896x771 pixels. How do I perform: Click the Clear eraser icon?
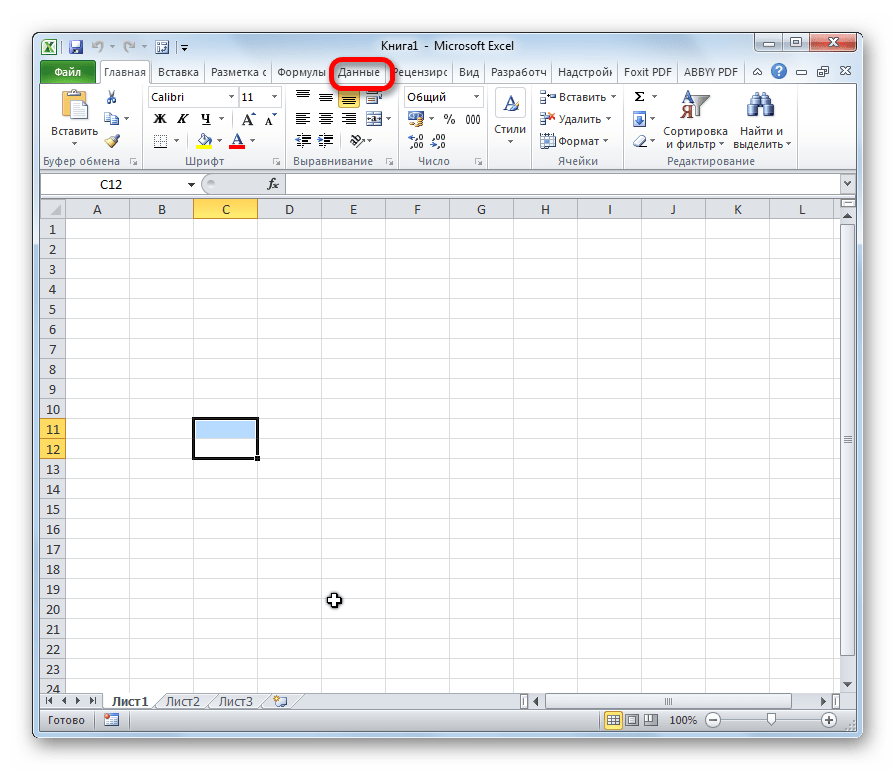click(x=640, y=141)
